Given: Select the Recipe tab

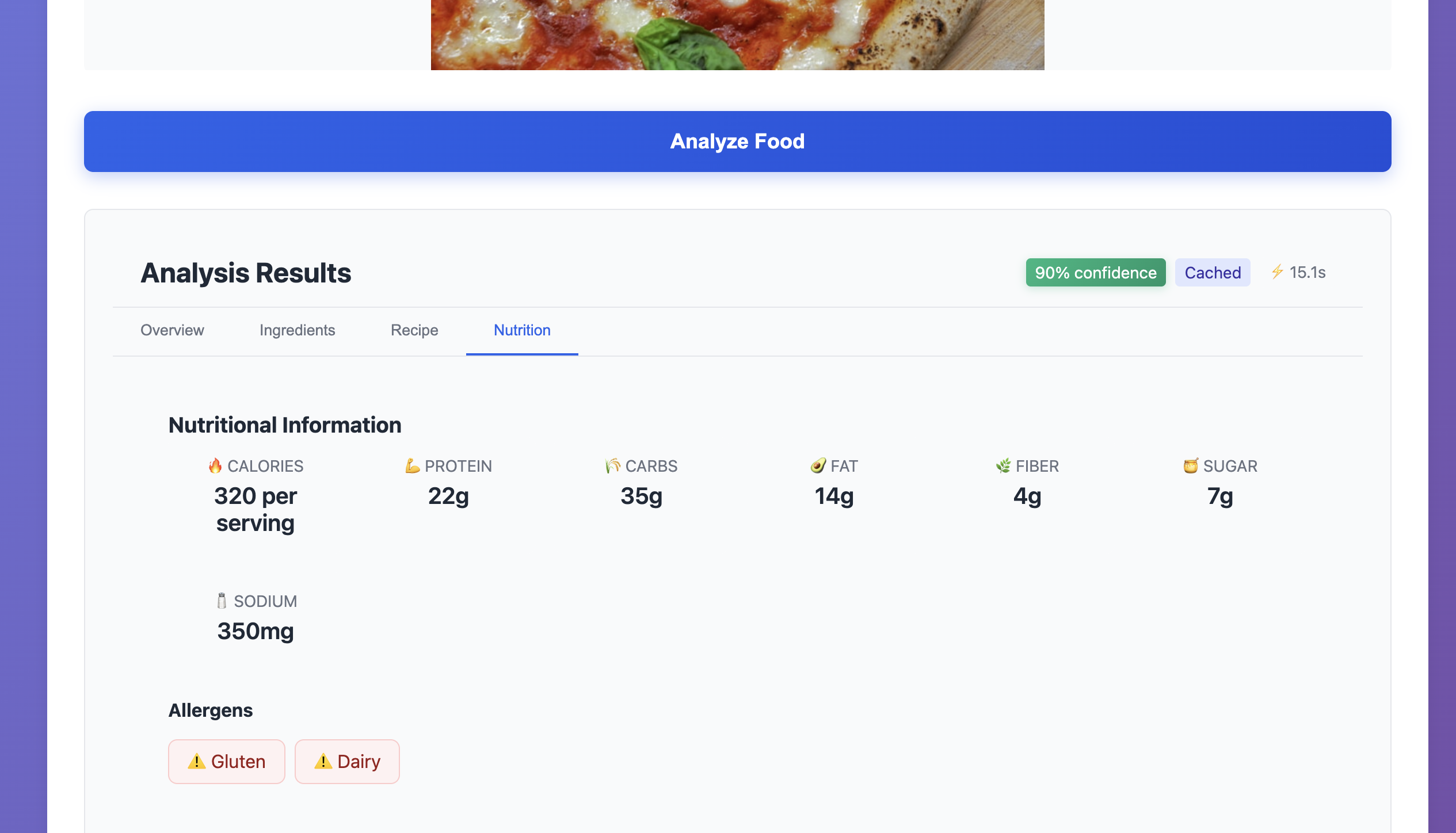Looking at the screenshot, I should coord(414,330).
